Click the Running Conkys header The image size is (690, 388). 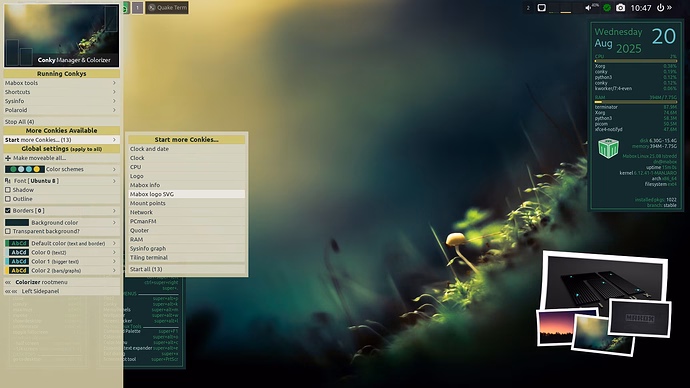62,74
